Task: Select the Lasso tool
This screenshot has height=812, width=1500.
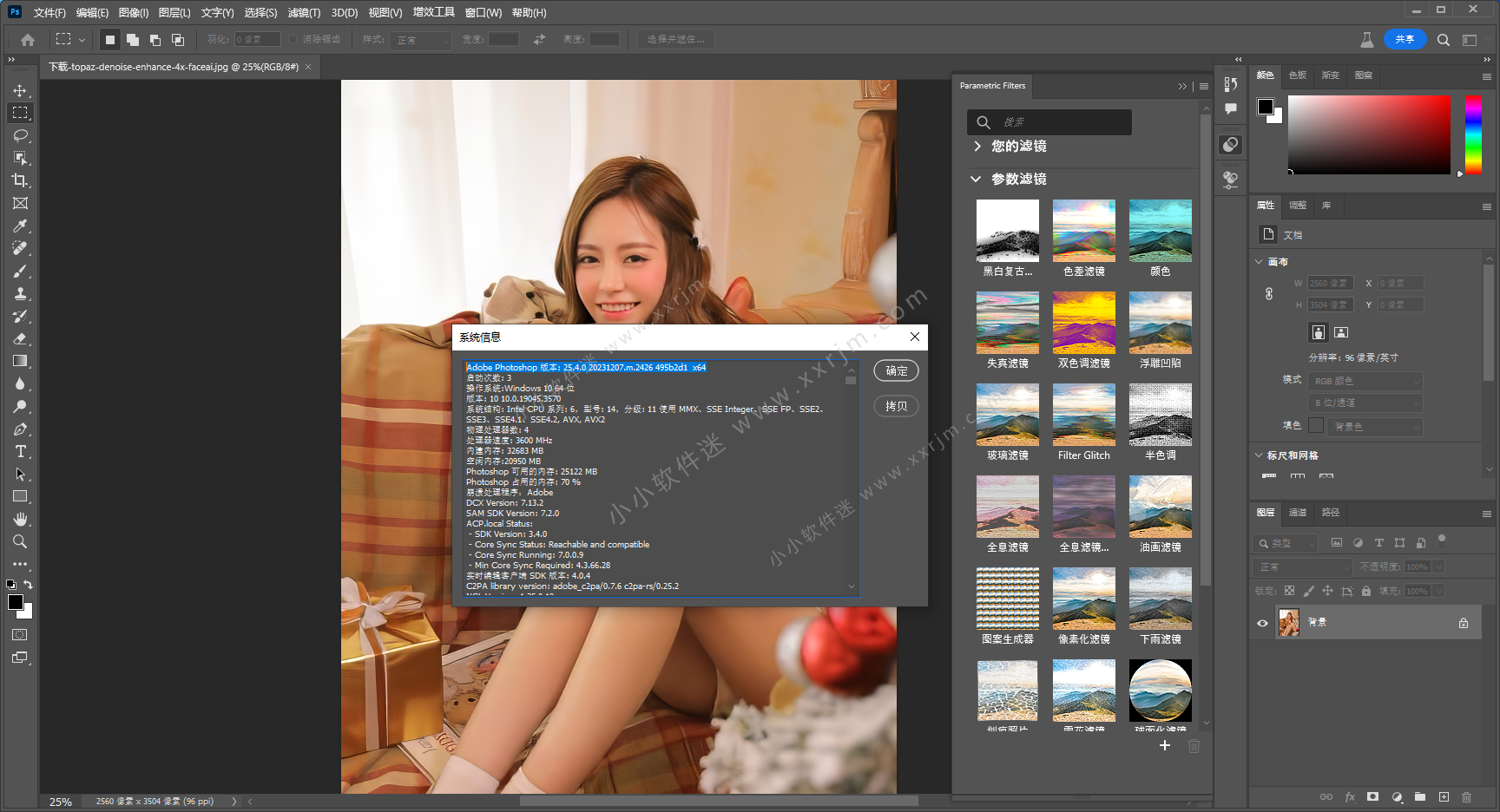Action: [20, 135]
